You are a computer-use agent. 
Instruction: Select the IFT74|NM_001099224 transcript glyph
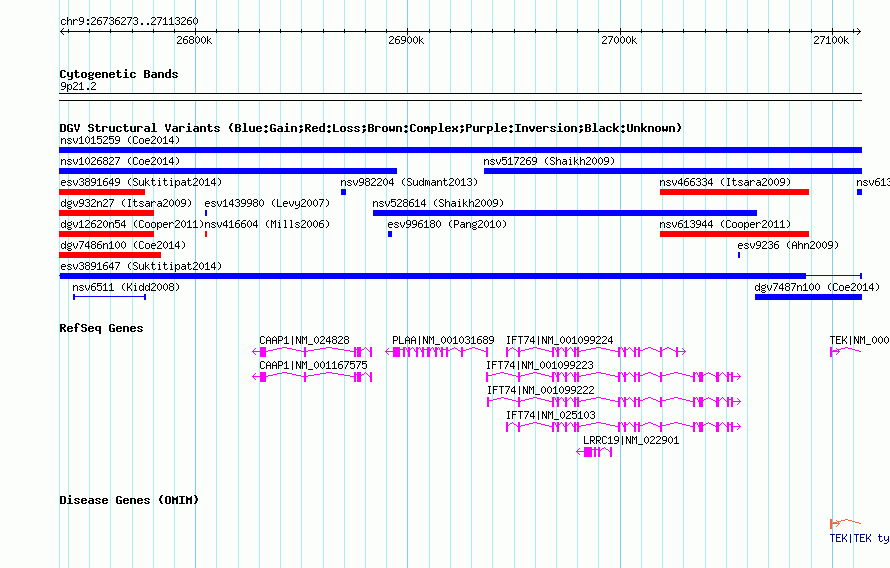coord(596,352)
